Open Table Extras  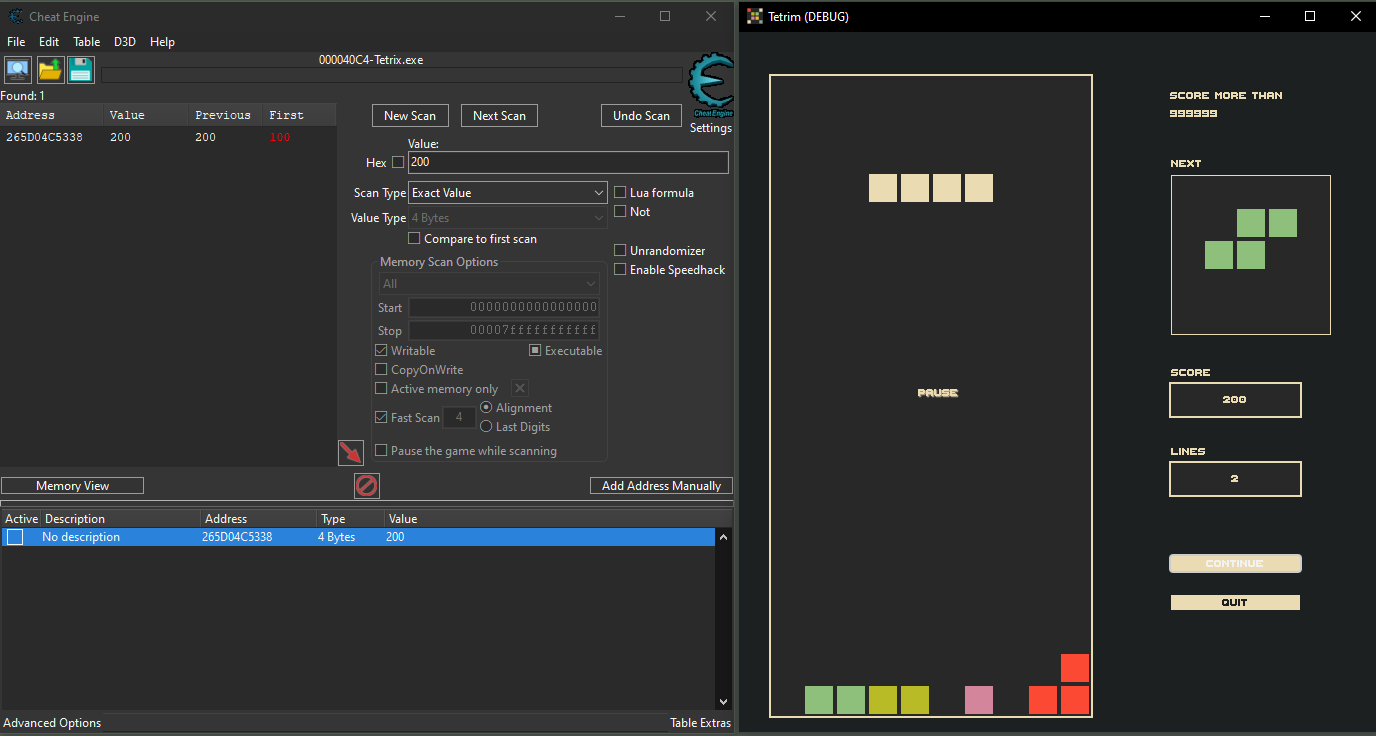tap(700, 723)
